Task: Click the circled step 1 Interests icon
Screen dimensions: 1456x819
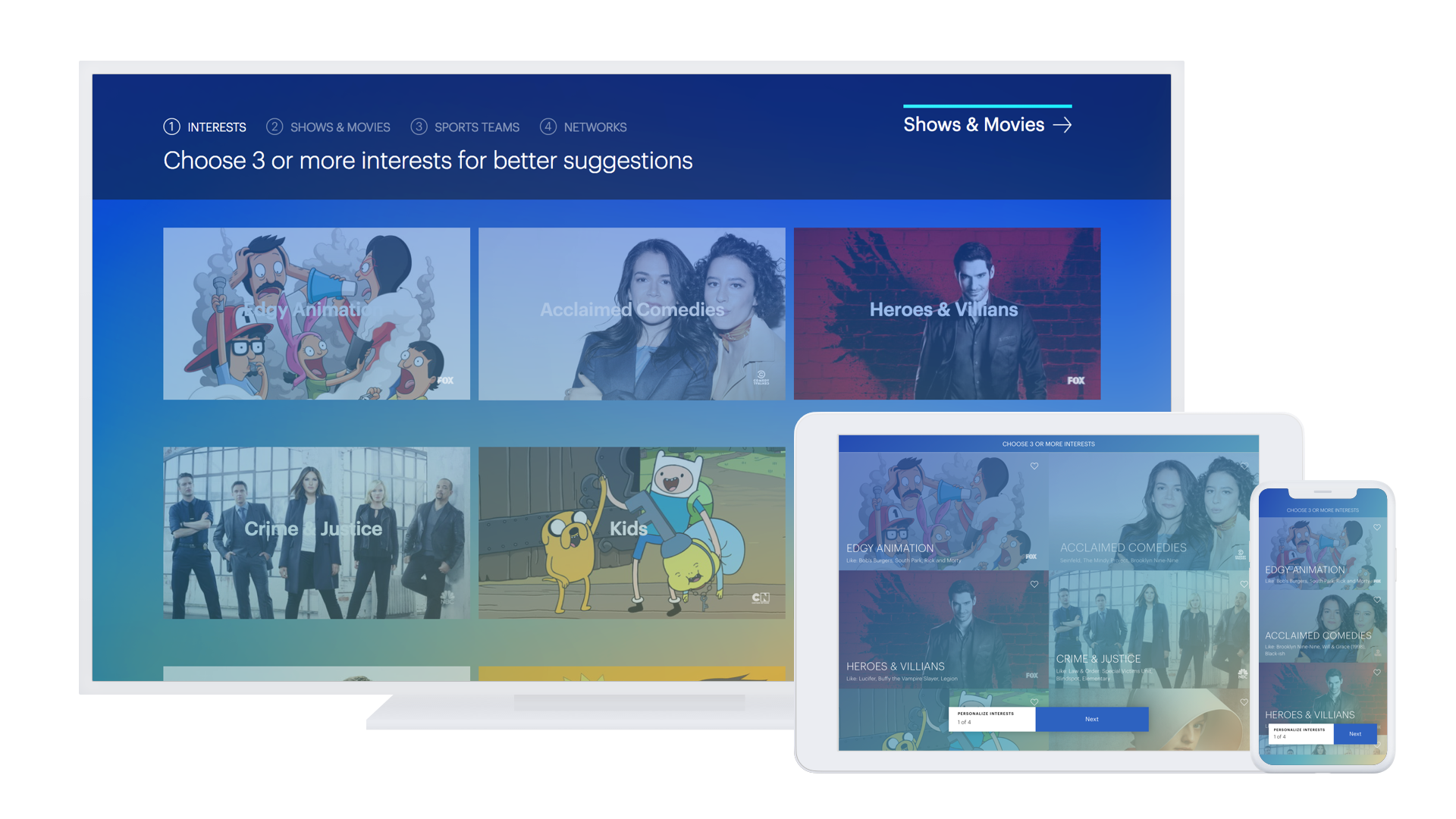Action: [171, 127]
